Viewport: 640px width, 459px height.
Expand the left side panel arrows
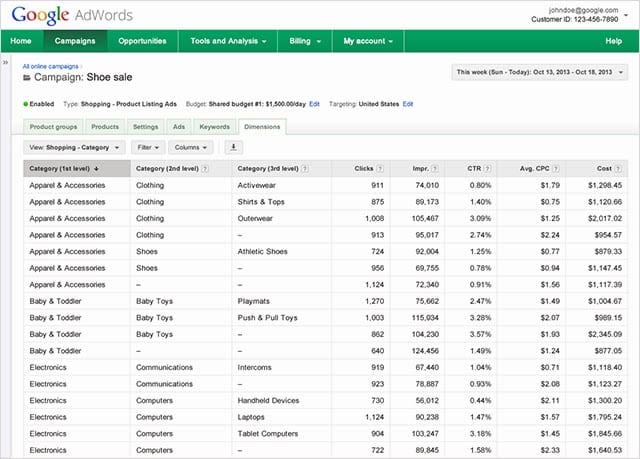click(x=5, y=63)
